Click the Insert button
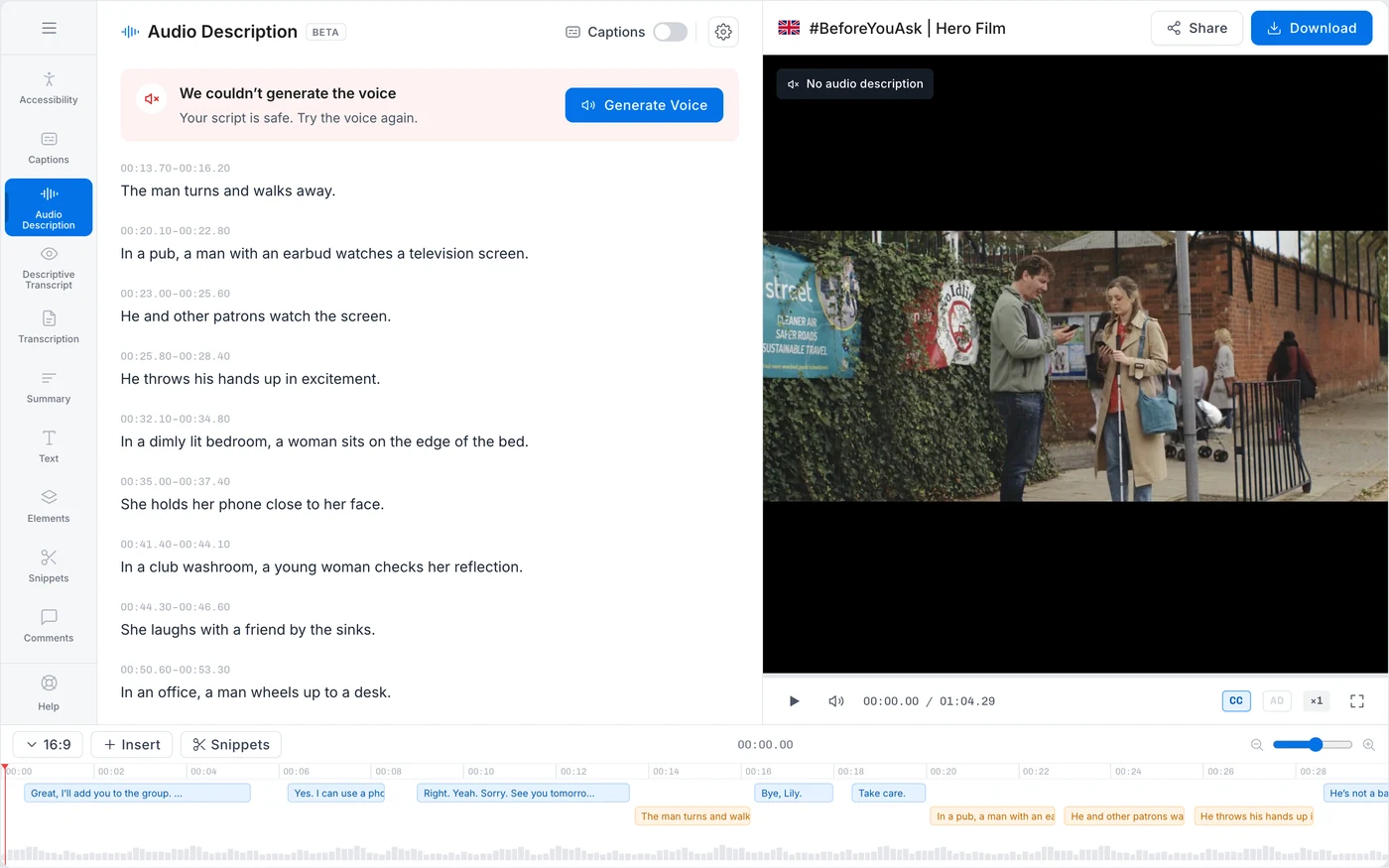This screenshot has width=1389, height=868. [x=132, y=745]
